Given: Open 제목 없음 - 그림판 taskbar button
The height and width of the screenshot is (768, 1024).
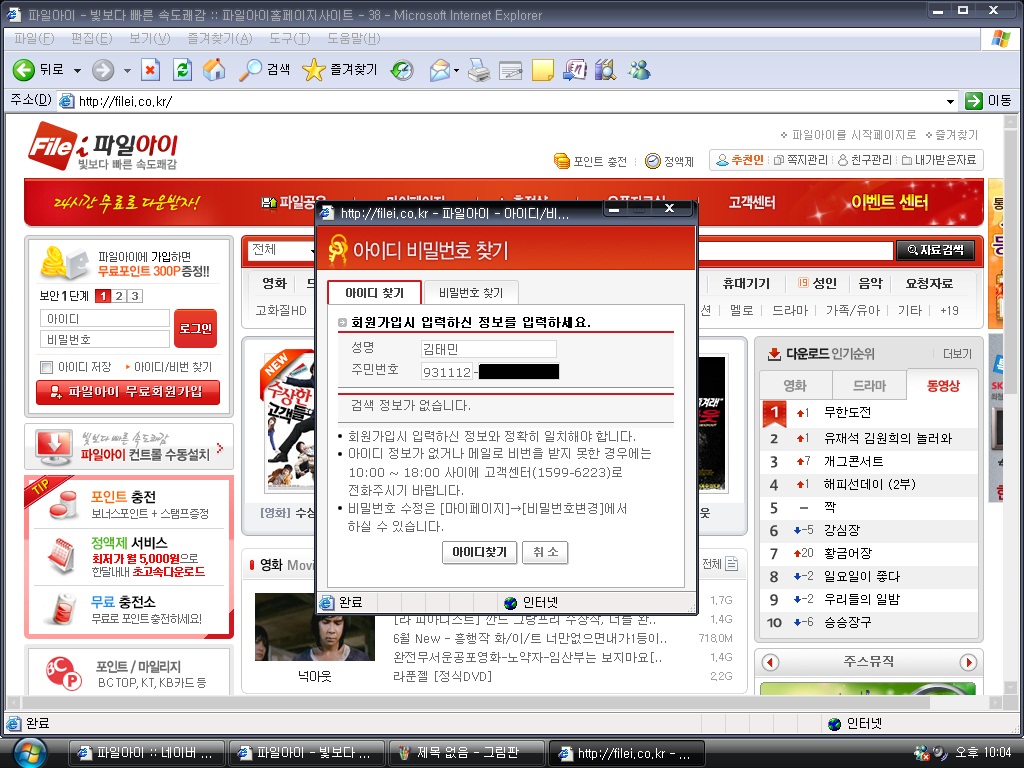Looking at the screenshot, I should coord(466,753).
